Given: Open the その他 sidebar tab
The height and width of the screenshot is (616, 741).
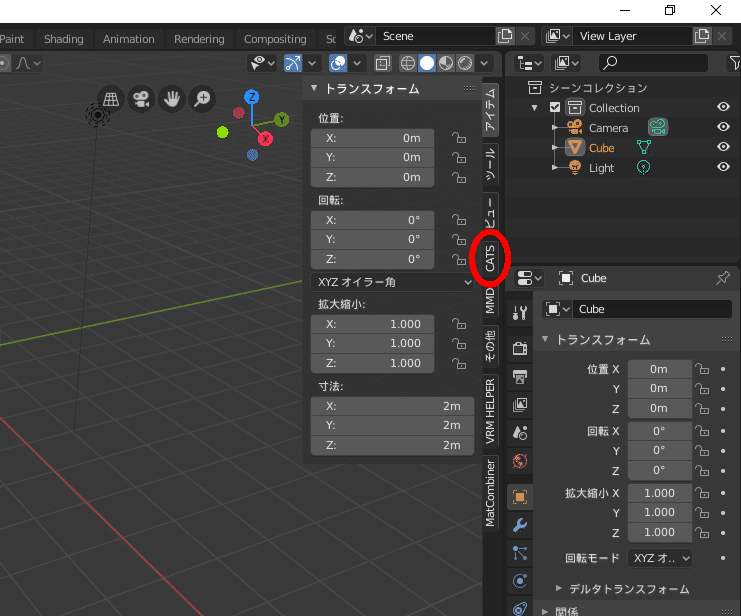Looking at the screenshot, I should pos(490,345).
